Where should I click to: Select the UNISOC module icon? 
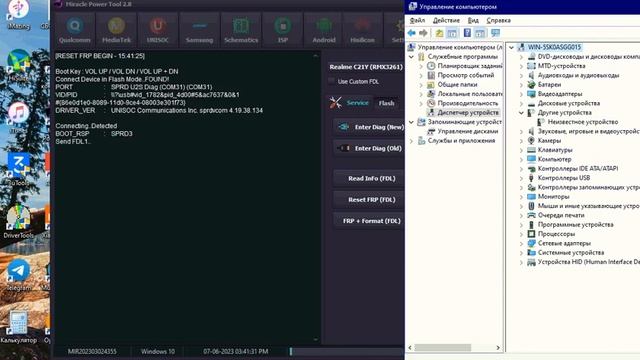pos(158,30)
